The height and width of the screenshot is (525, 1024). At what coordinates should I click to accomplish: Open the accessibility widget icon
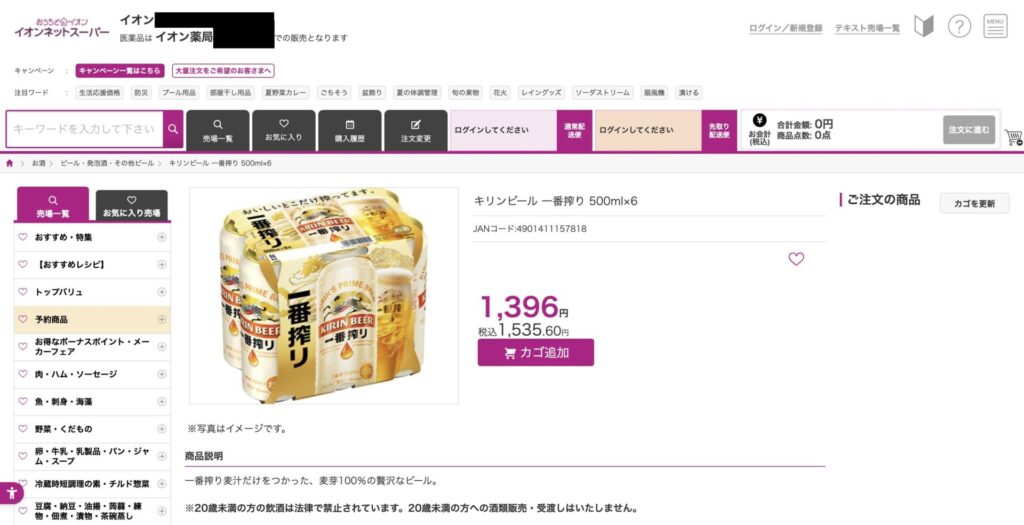pyautogui.click(x=11, y=493)
